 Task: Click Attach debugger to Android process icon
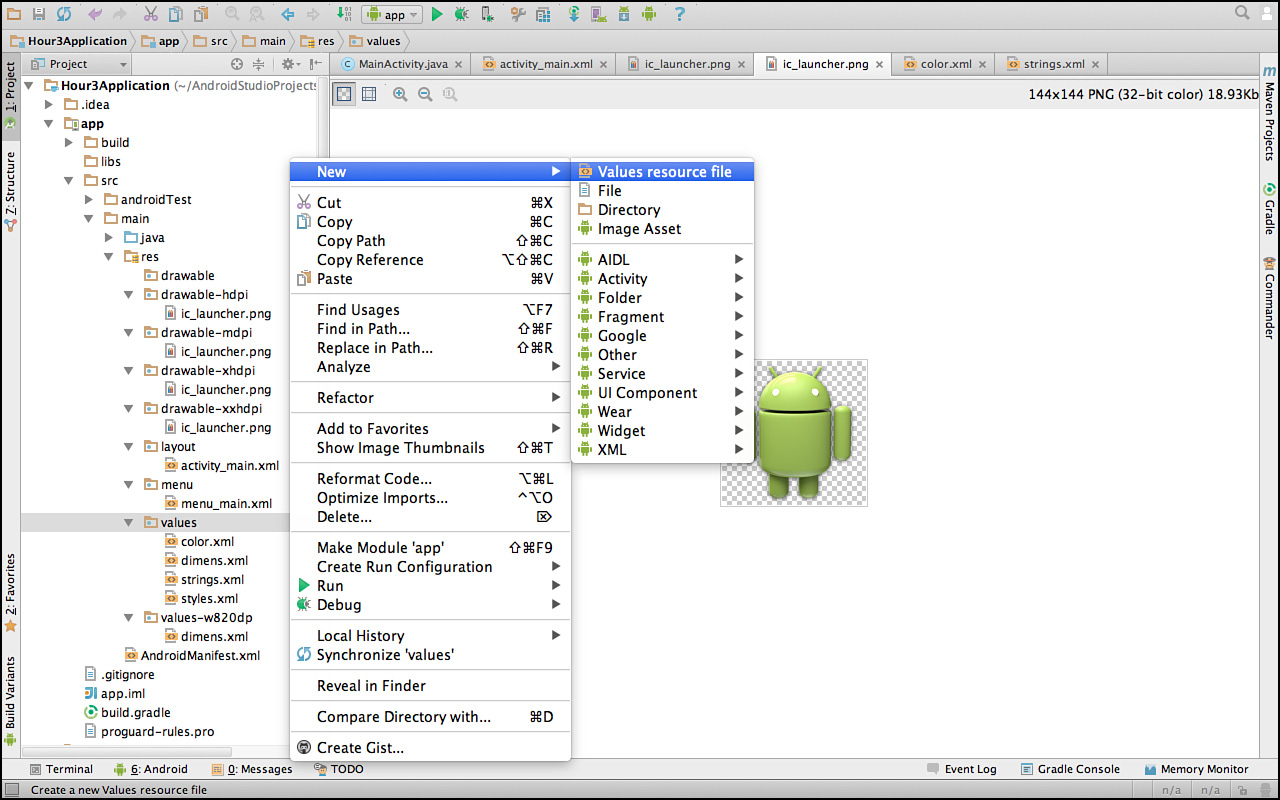[x=487, y=14]
